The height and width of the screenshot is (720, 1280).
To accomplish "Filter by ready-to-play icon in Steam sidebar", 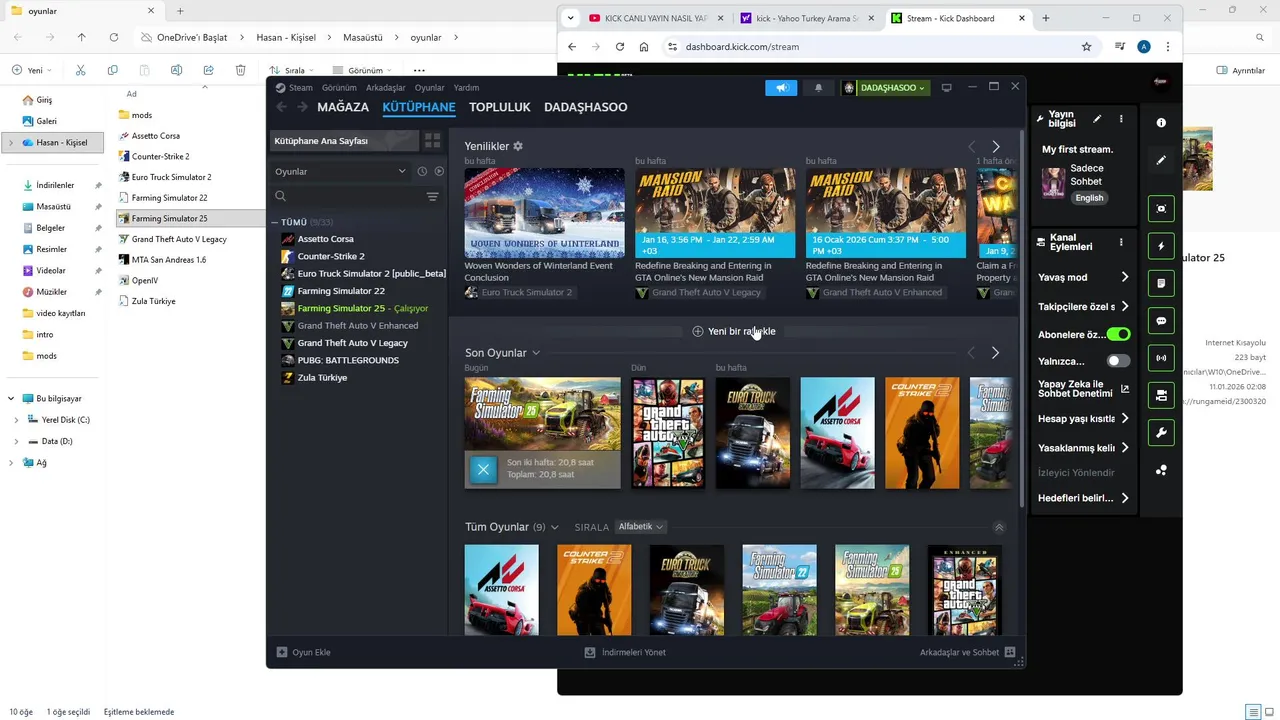I will pos(439,171).
